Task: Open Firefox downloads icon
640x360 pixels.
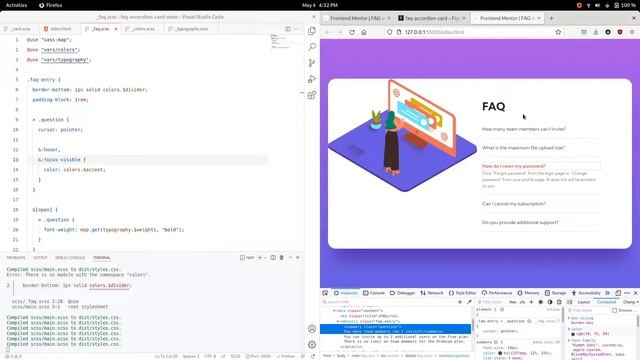Action: pyautogui.click(x=596, y=32)
